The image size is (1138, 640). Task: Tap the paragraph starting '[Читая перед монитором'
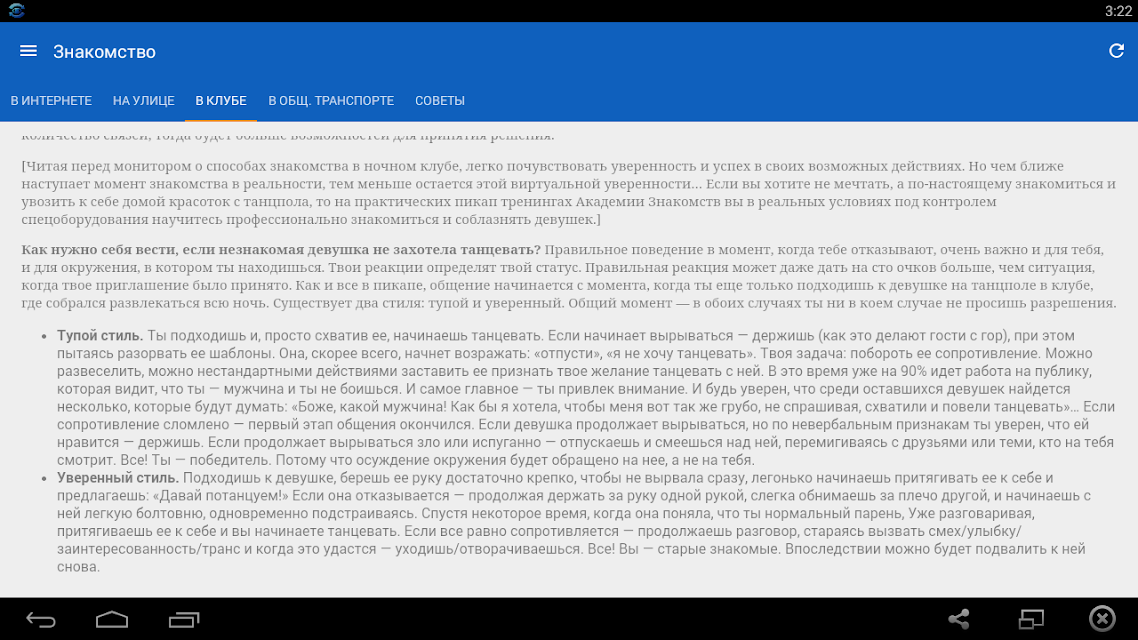(569, 193)
